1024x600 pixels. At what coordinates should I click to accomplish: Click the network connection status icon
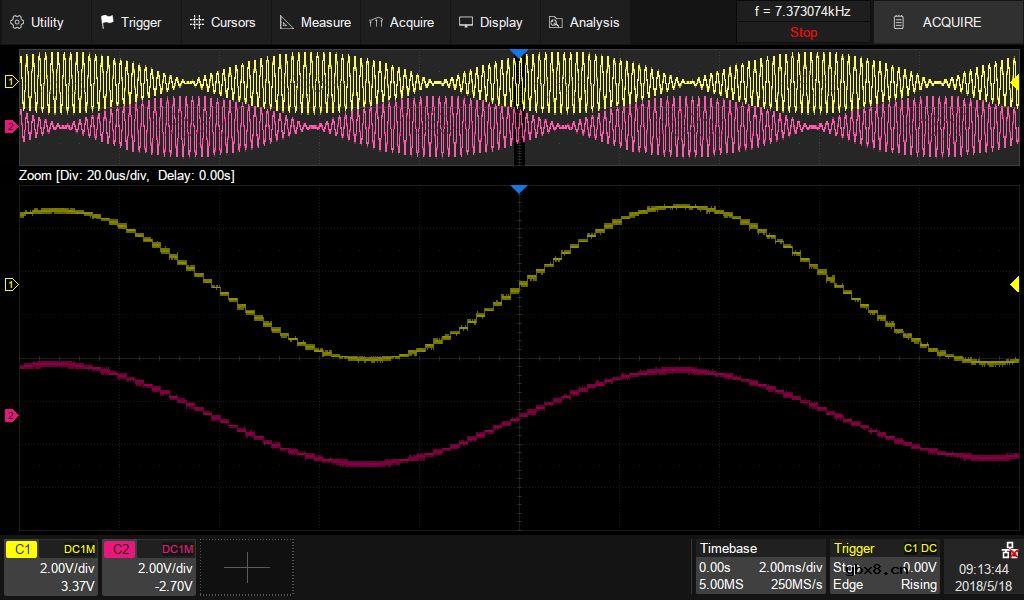coord(1009,550)
